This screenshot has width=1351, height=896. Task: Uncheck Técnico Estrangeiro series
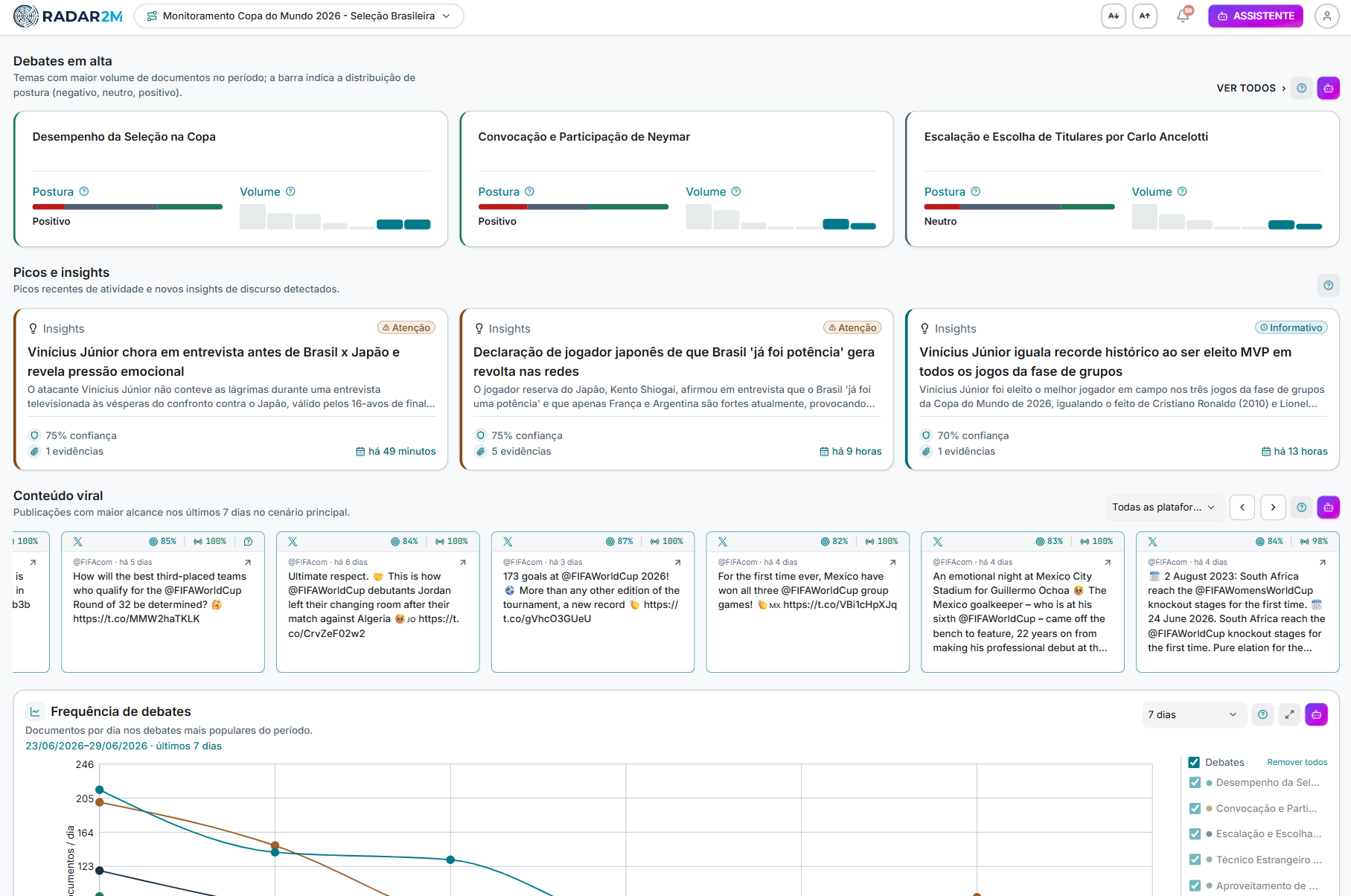tap(1195, 860)
